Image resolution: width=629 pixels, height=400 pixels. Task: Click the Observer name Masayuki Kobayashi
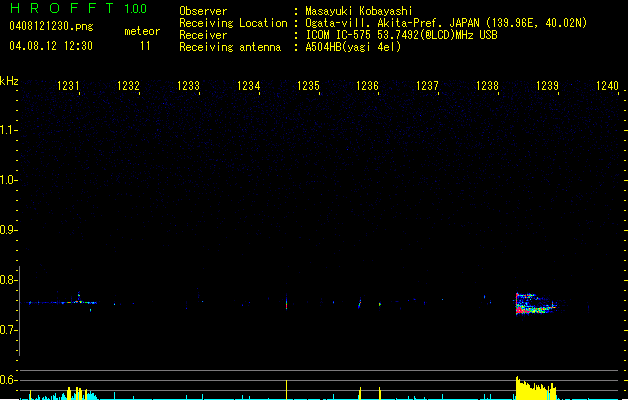359,11
